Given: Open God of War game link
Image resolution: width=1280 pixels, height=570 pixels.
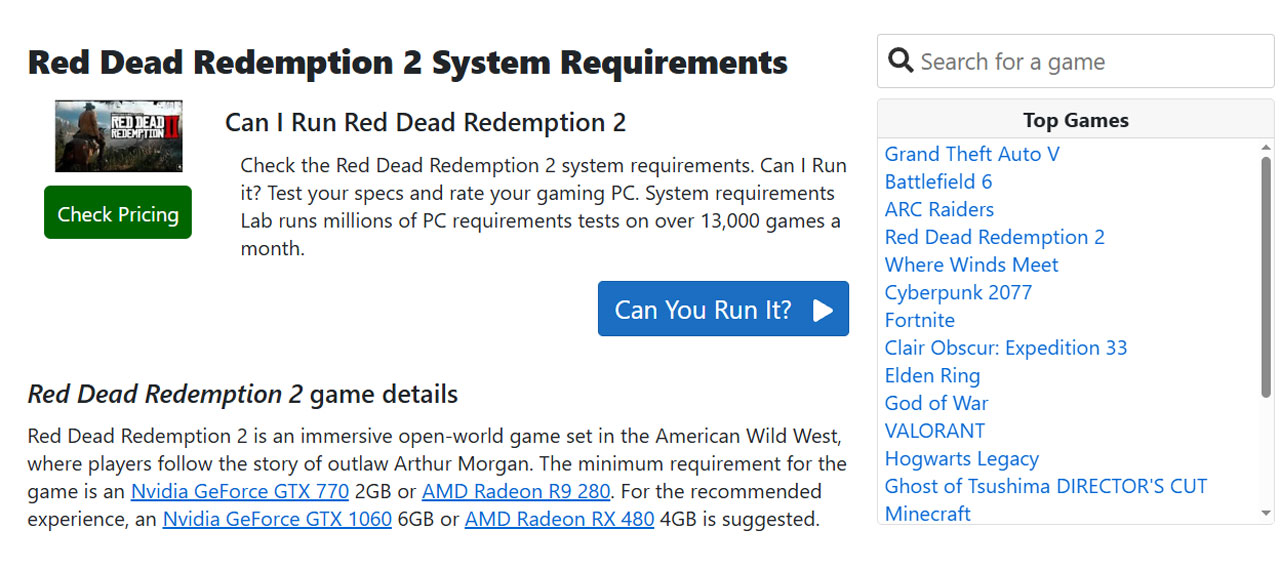Looking at the screenshot, I should tap(936, 404).
